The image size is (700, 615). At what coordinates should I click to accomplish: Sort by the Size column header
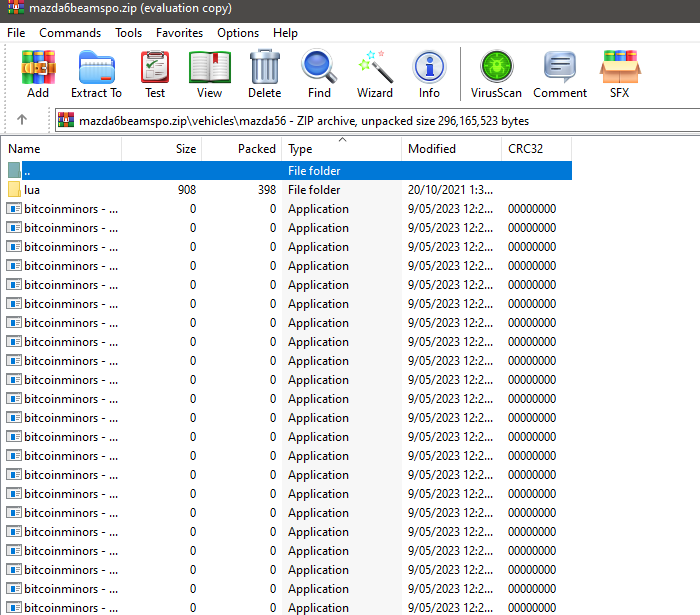pyautogui.click(x=162, y=149)
